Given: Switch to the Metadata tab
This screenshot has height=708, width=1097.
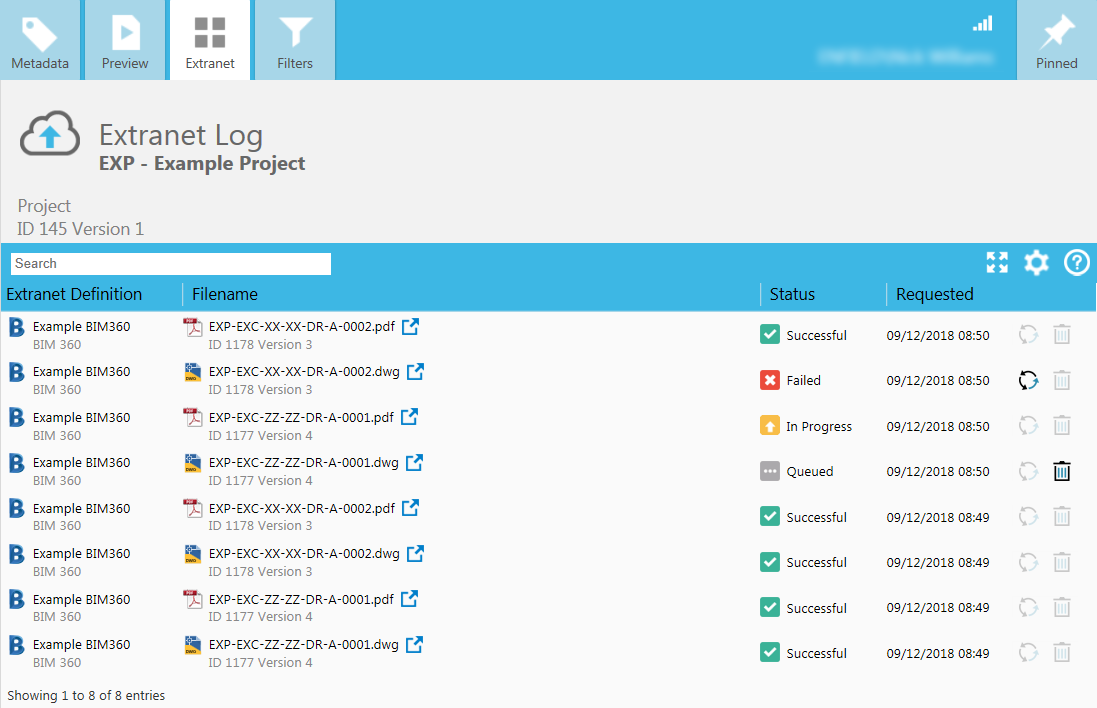Looking at the screenshot, I should 40,40.
